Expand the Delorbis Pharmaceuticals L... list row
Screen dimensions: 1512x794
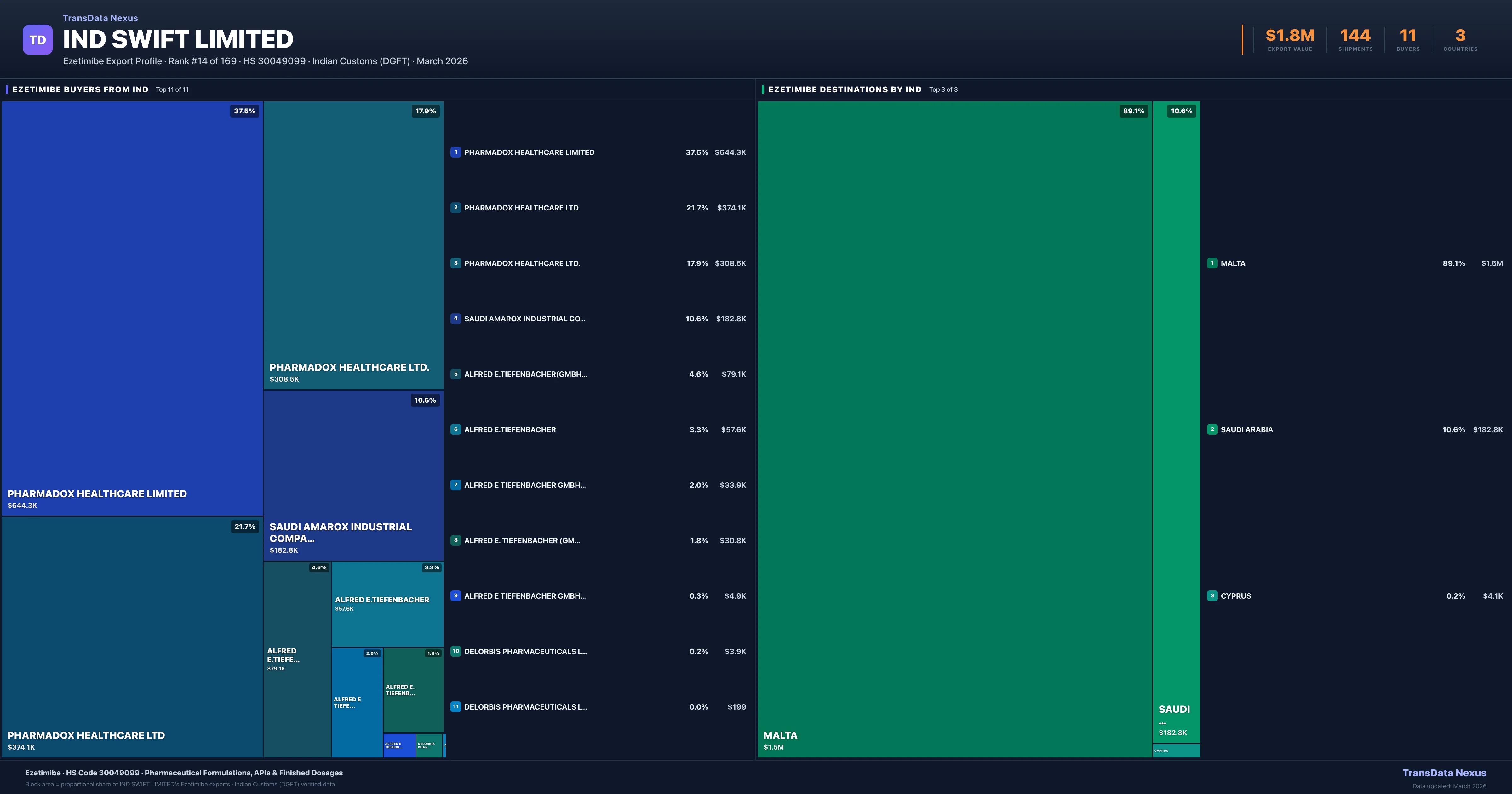pos(526,651)
